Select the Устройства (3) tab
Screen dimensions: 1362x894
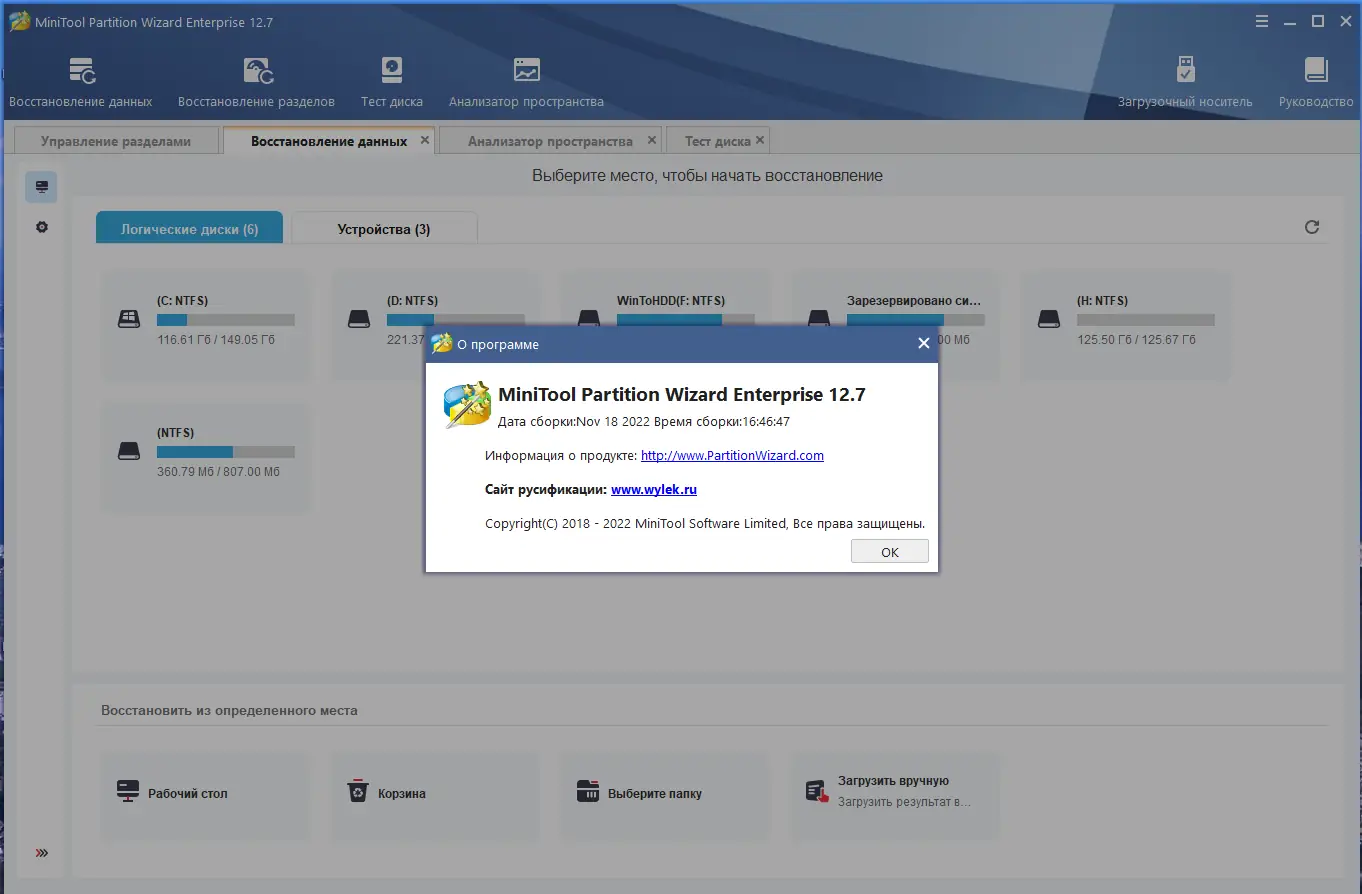pos(384,228)
